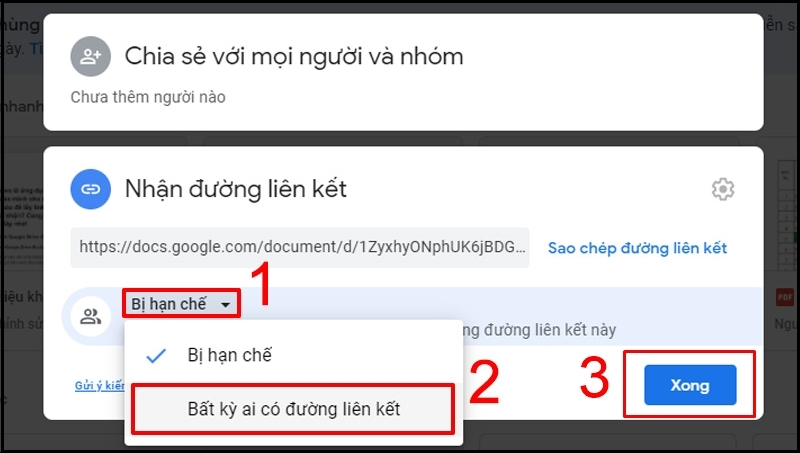This screenshot has width=800, height=453.
Task: Click the document thumbnail on the left edge
Action: click(21, 226)
